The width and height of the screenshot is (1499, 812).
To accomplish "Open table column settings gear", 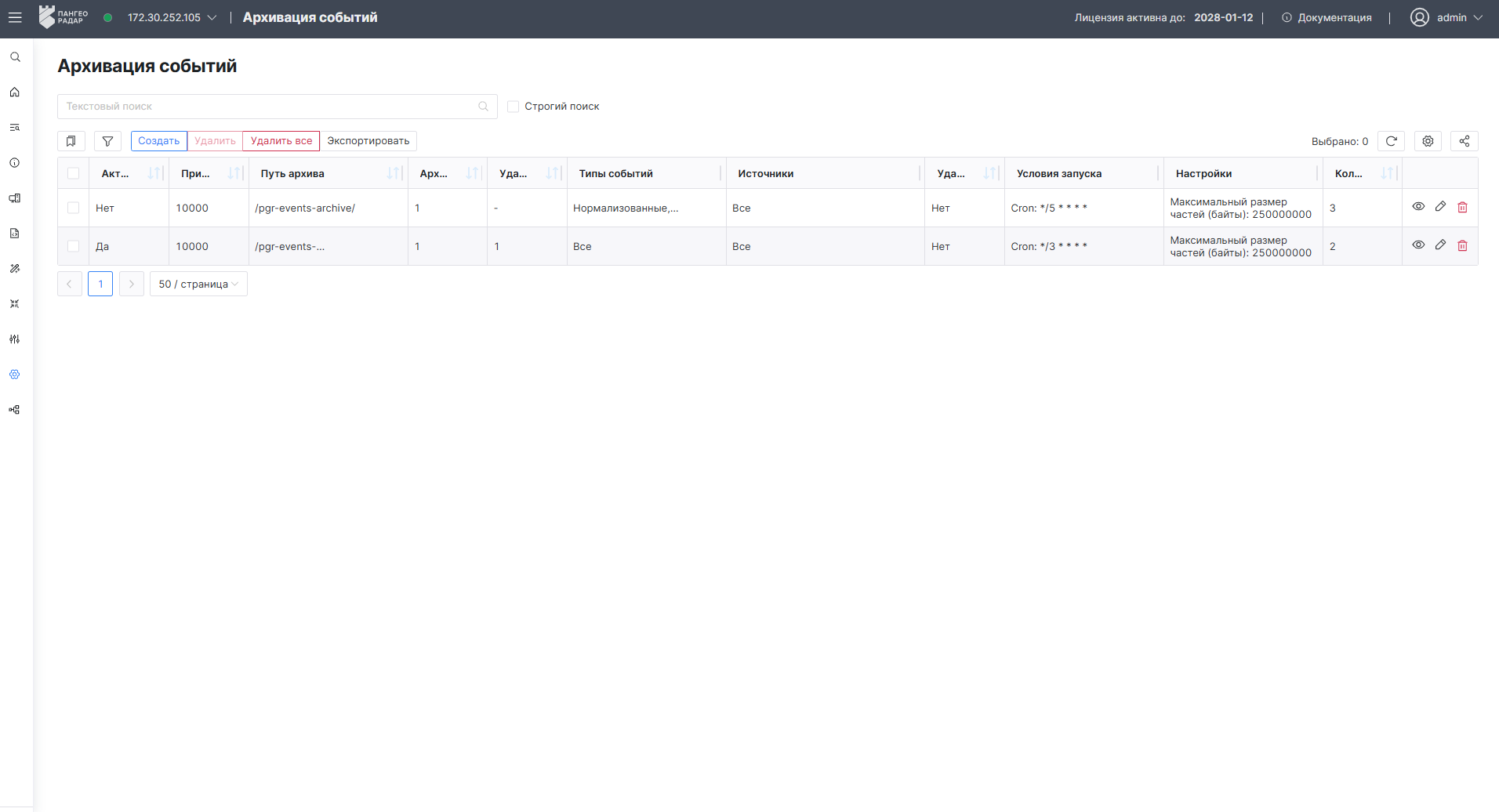I will click(1428, 141).
